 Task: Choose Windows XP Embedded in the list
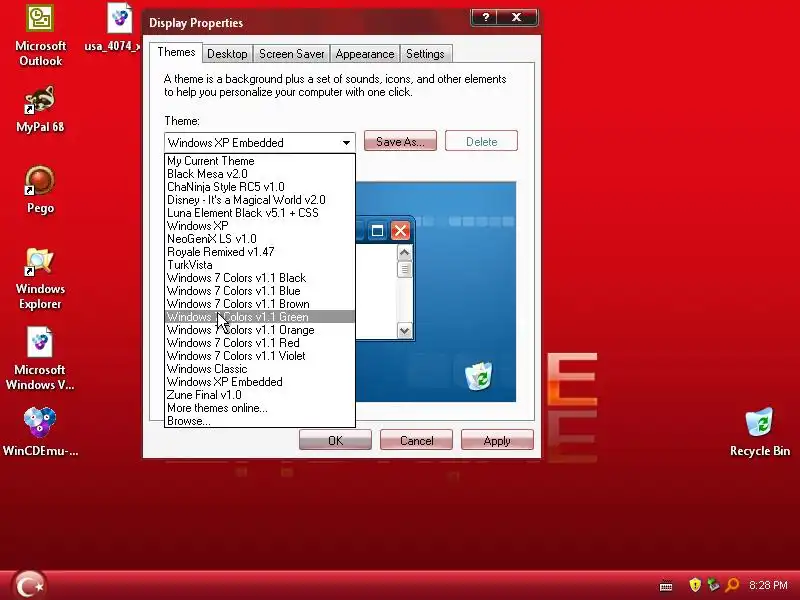pos(260,382)
